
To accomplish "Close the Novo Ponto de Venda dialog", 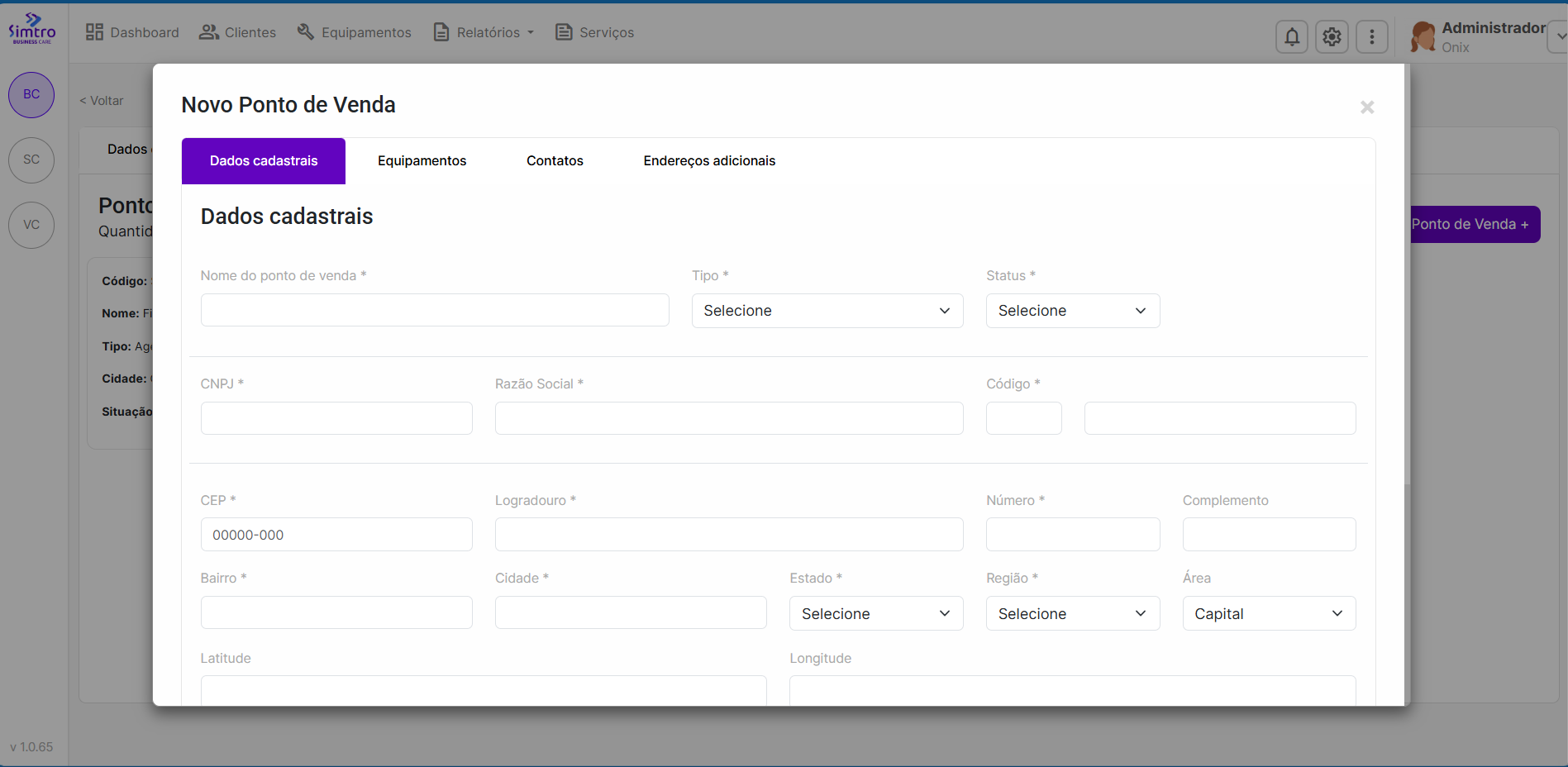I will pos(1367,107).
